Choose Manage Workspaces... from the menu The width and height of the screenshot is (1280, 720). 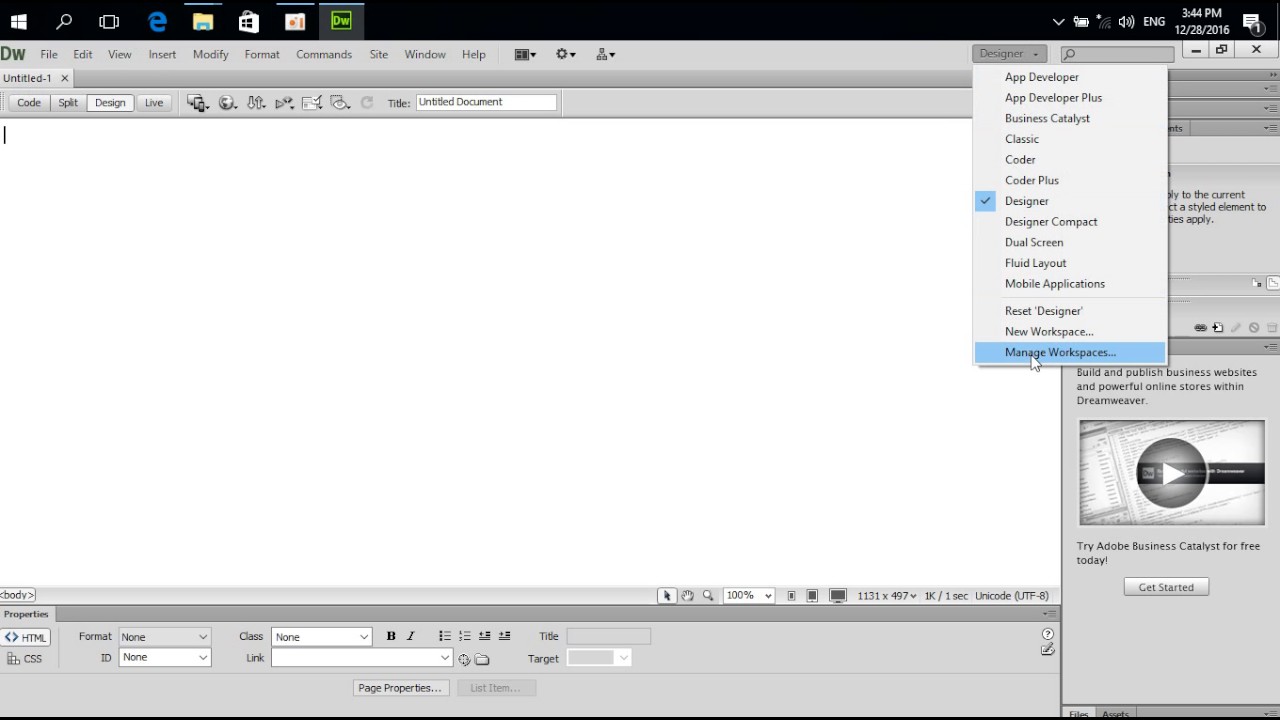click(1070, 353)
